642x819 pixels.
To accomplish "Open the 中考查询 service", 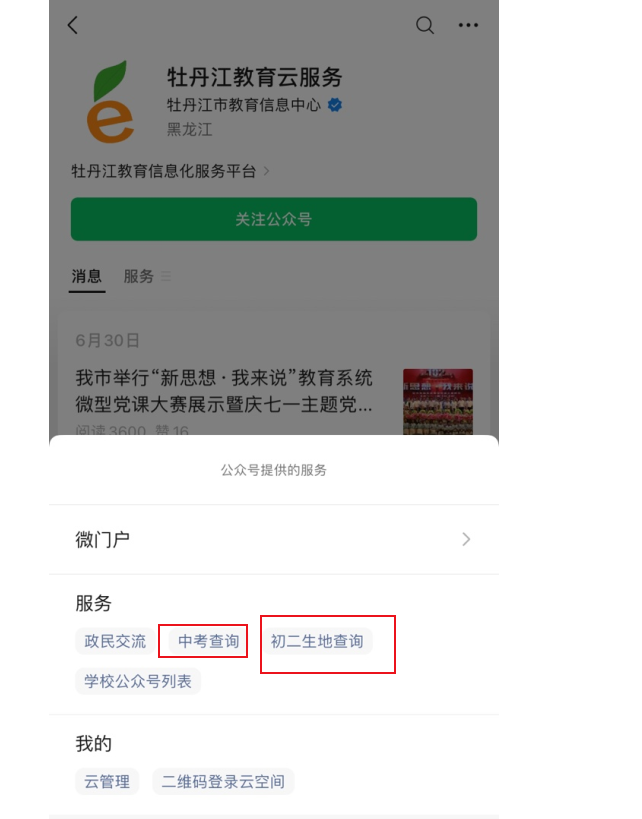I will pyautogui.click(x=208, y=641).
